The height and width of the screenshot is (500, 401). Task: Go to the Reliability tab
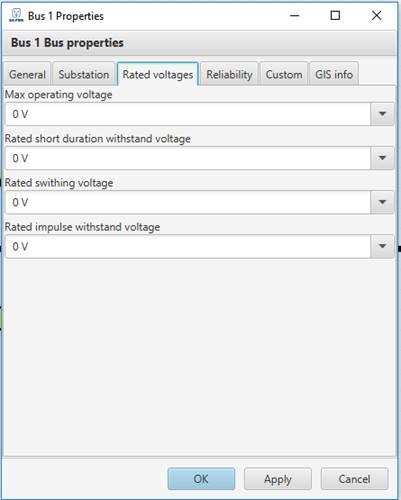click(229, 74)
